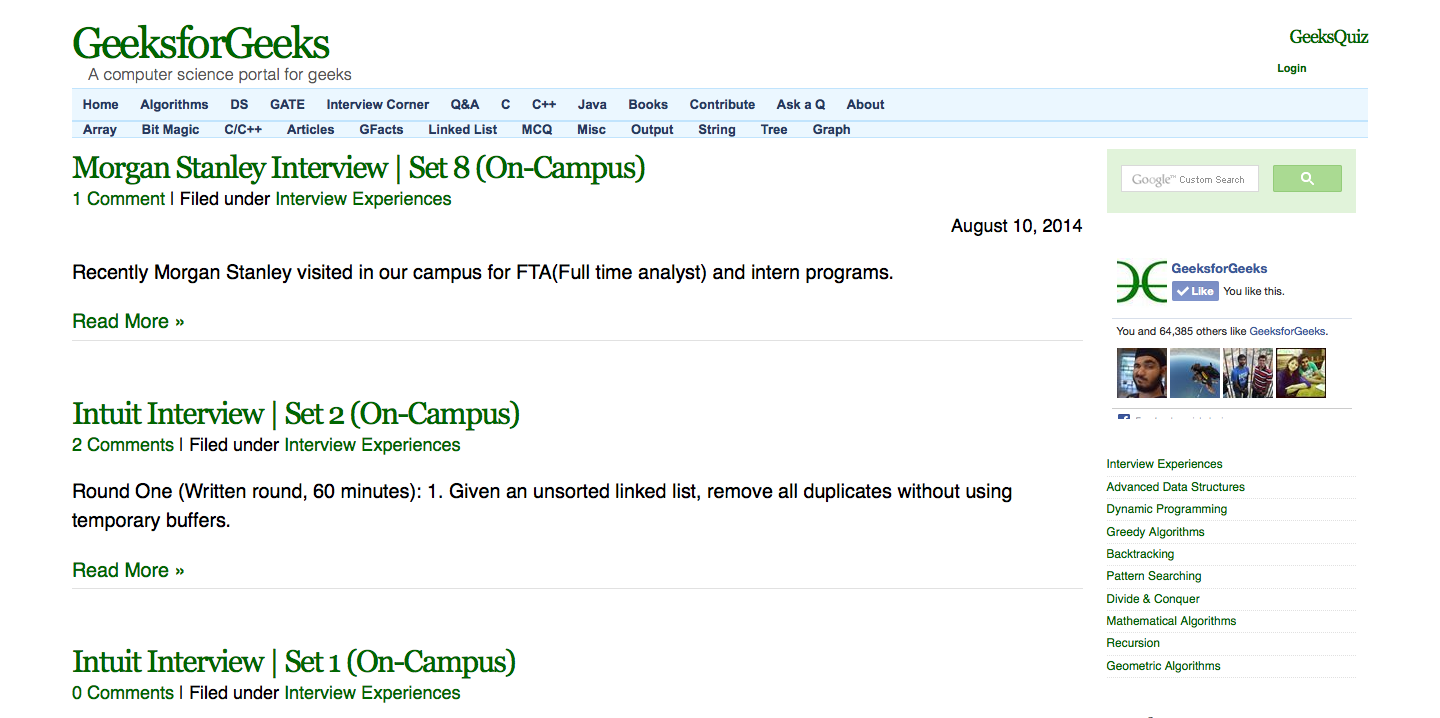
Task: Open the first Facebook fan profile photo
Action: [1141, 373]
